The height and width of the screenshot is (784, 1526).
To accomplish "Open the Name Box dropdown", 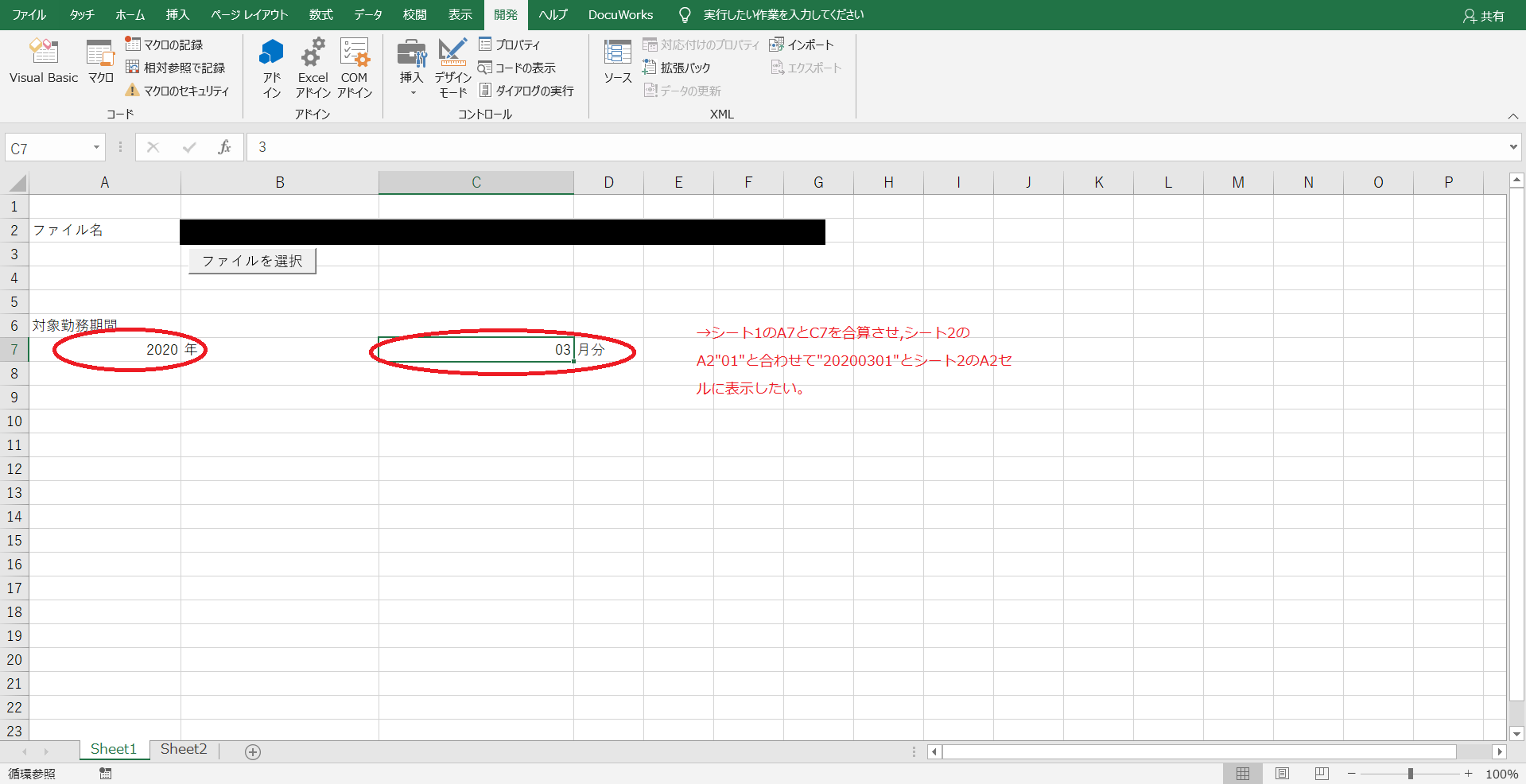I will tap(96, 147).
